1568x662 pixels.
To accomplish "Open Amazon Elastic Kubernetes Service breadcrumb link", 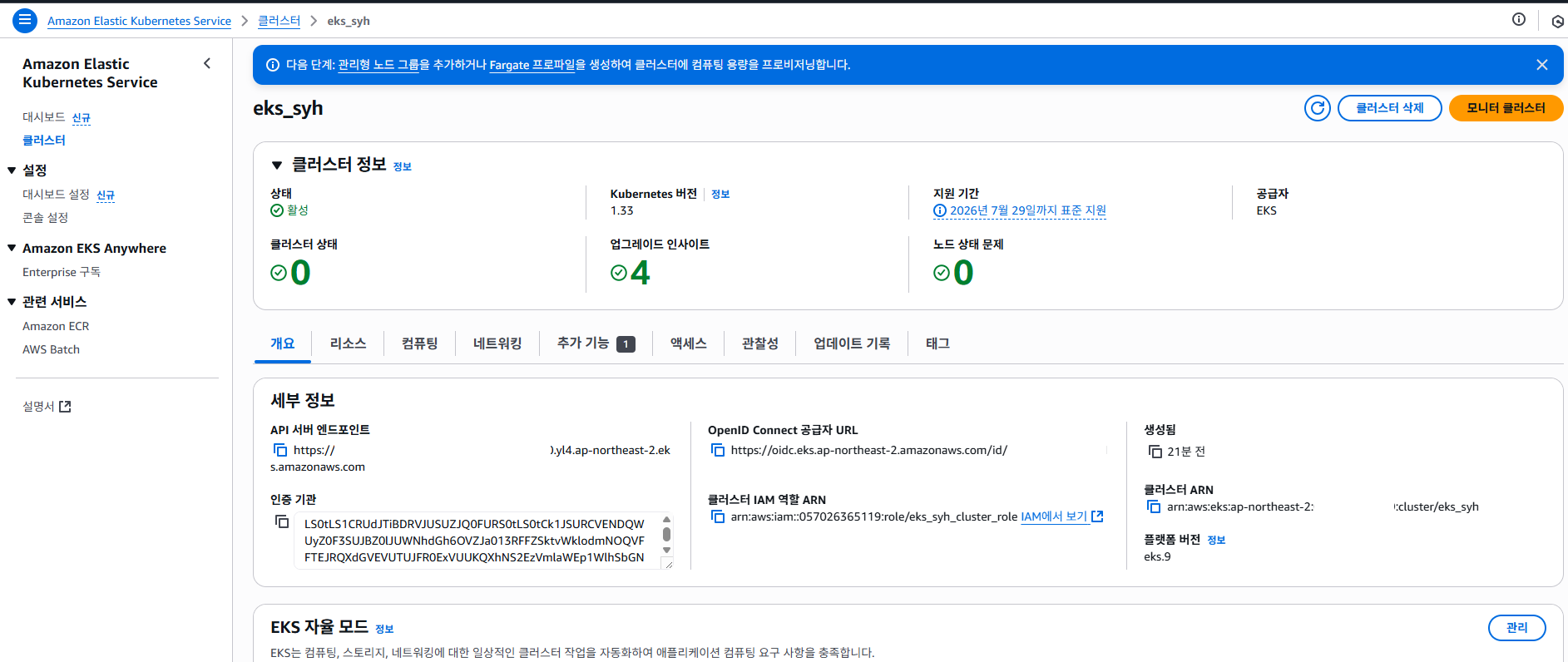I will pyautogui.click(x=139, y=21).
